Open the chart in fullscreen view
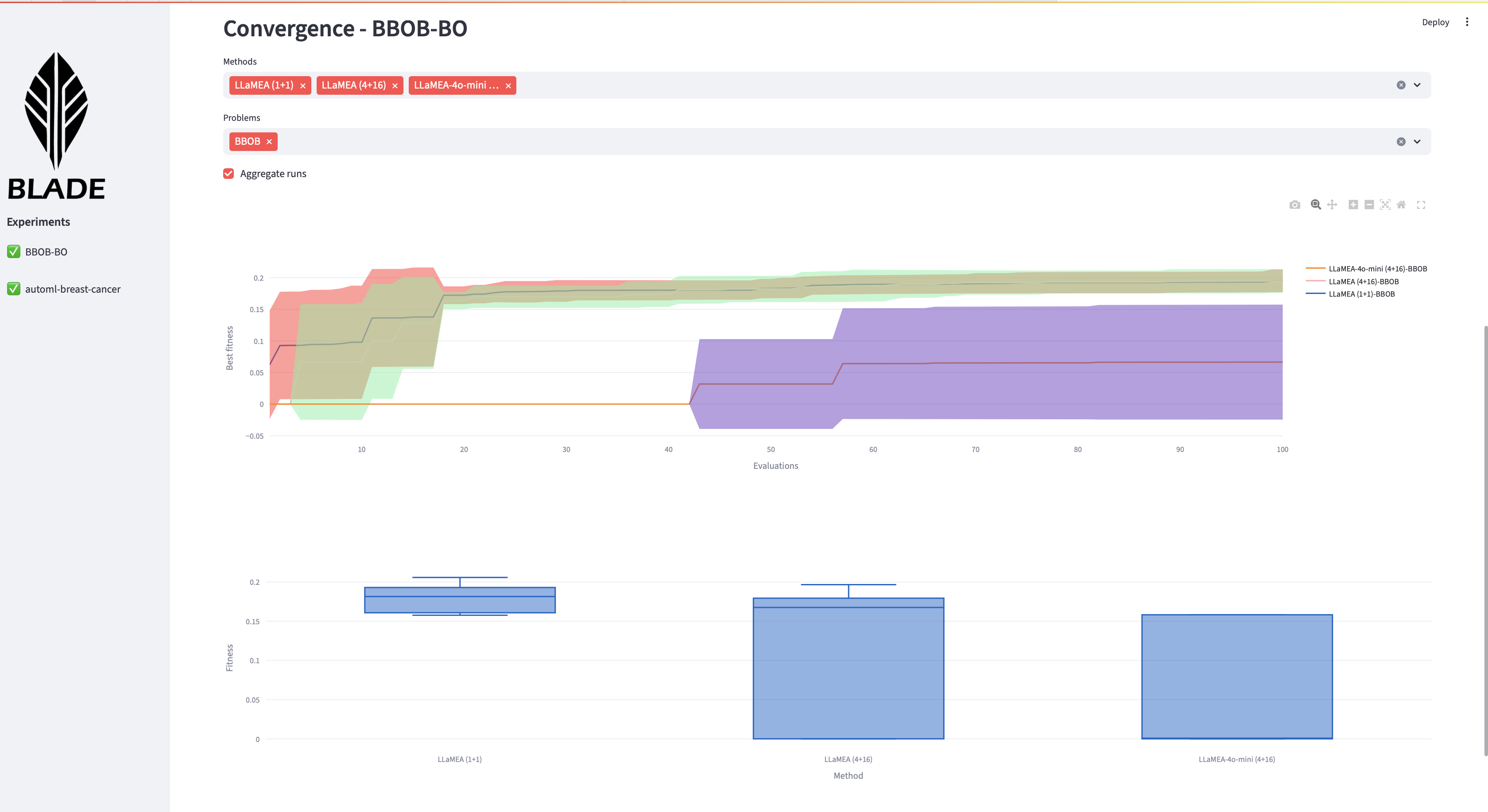This screenshot has height=812, width=1488. pyautogui.click(x=1421, y=205)
